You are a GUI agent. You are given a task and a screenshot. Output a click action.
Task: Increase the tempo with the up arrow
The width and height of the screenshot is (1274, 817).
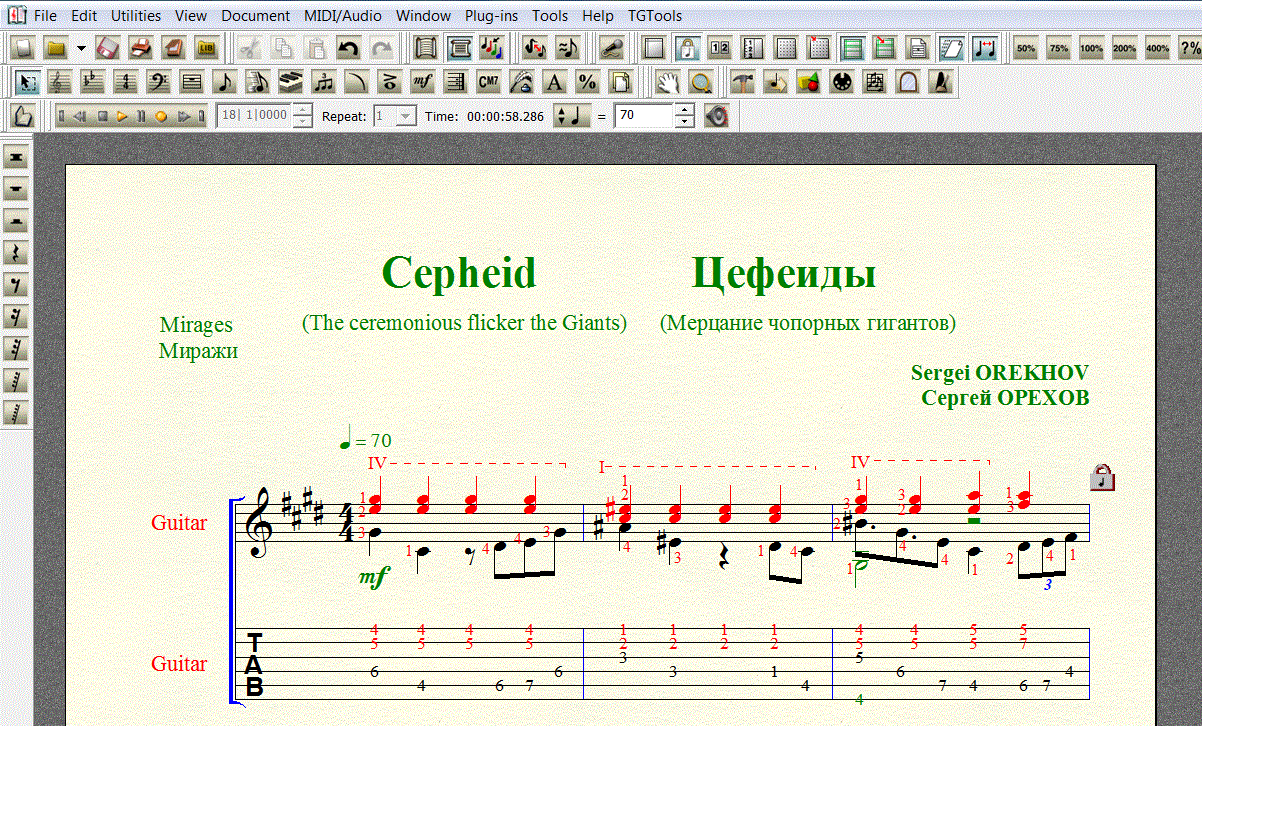click(684, 110)
